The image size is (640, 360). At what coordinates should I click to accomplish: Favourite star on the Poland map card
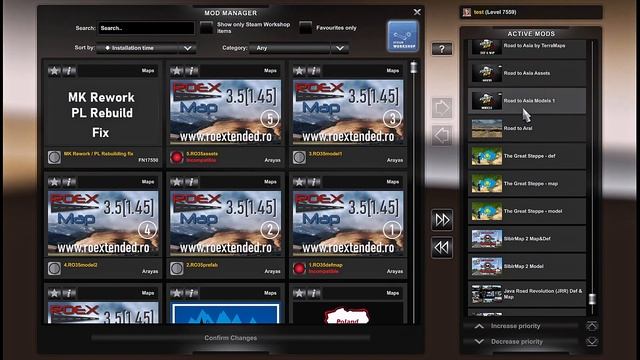pos(299,293)
